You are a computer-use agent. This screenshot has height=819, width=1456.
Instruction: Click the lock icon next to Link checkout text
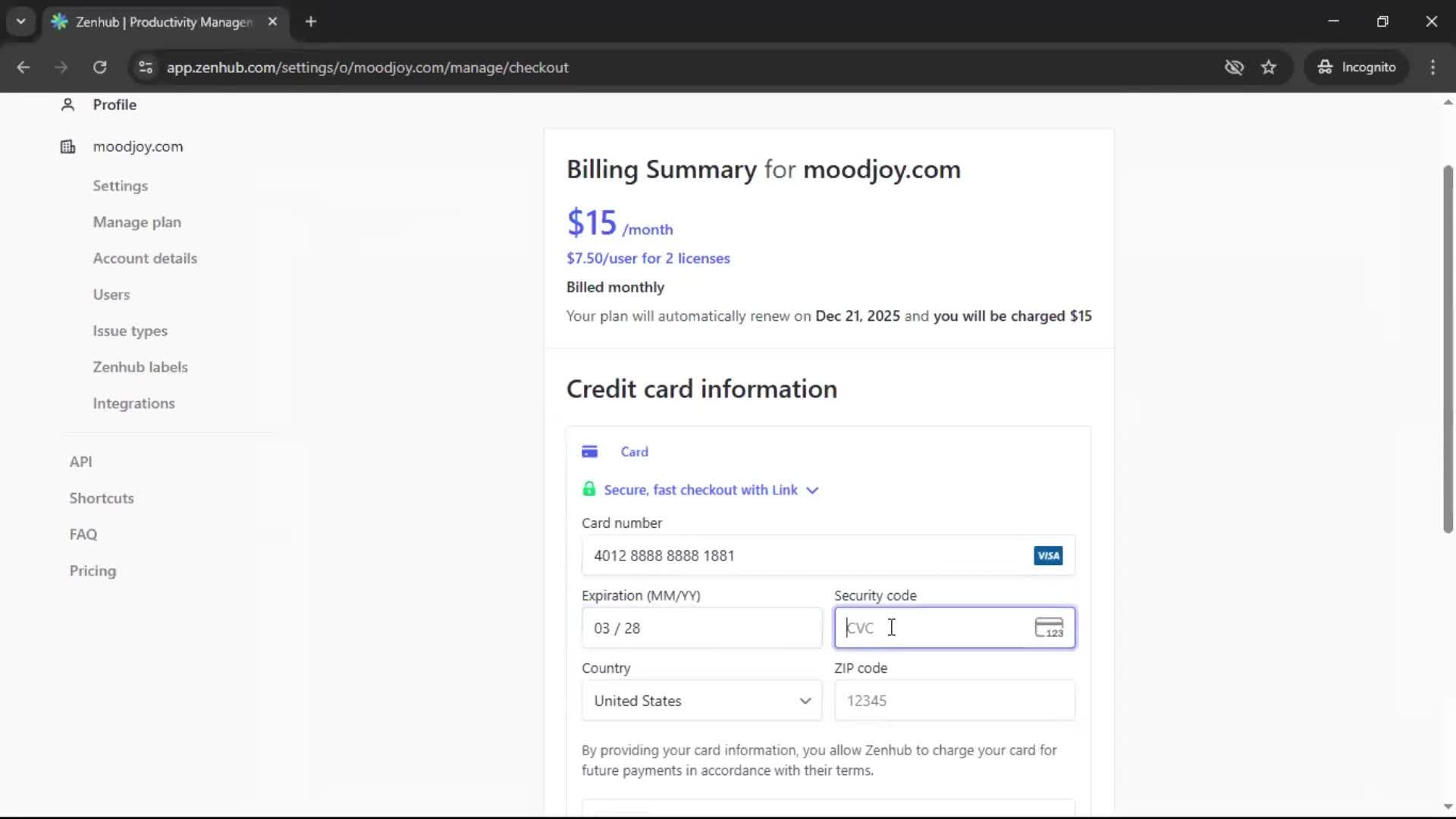590,488
